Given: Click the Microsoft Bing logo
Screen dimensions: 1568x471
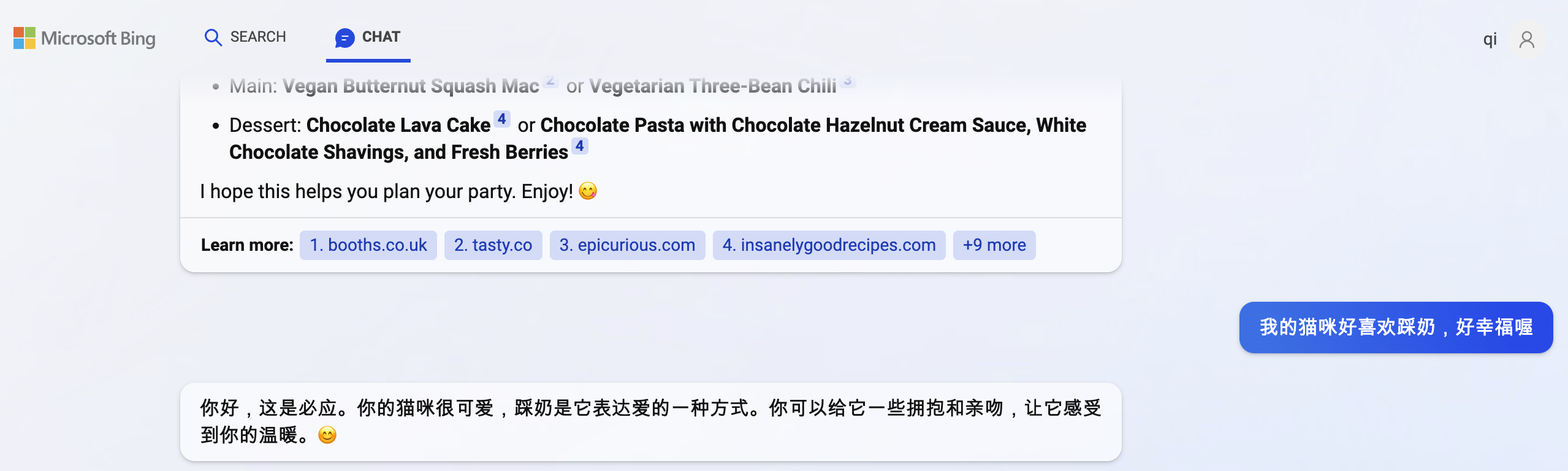Looking at the screenshot, I should click(85, 38).
